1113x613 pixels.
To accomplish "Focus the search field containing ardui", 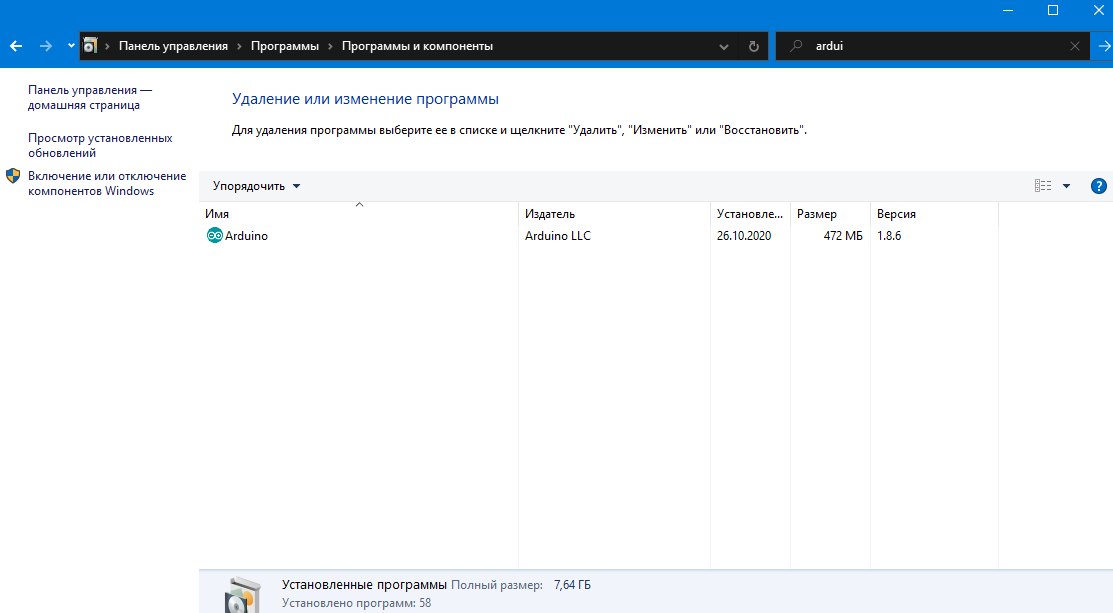I will 933,46.
